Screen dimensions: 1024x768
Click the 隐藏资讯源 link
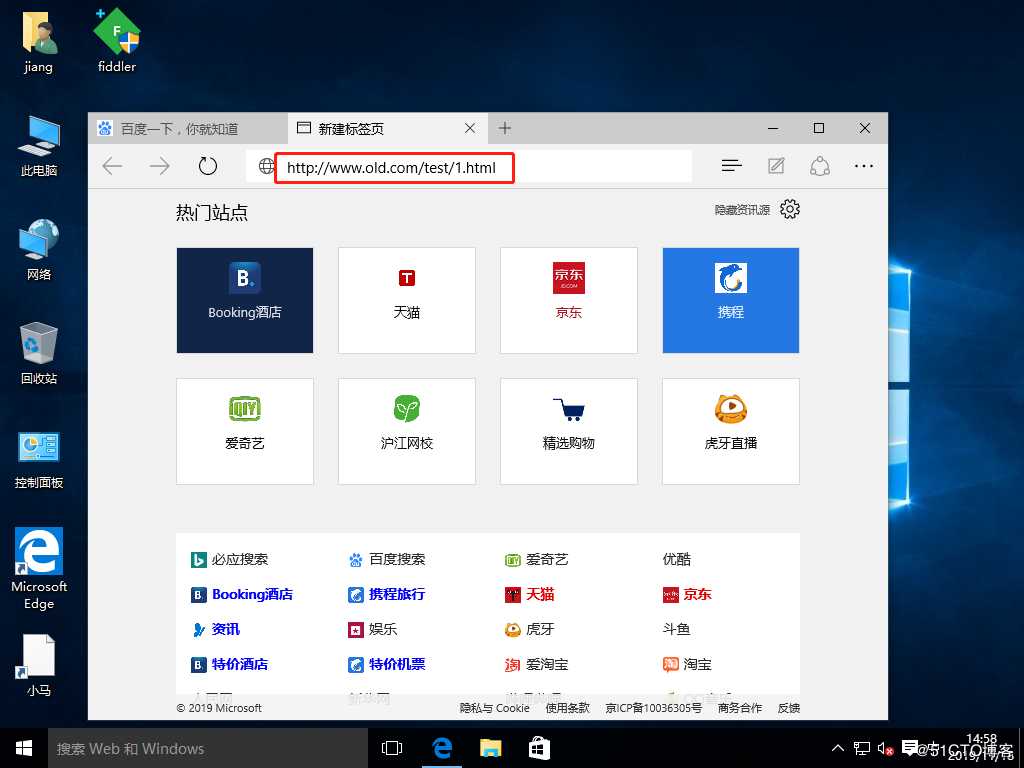pos(743,210)
